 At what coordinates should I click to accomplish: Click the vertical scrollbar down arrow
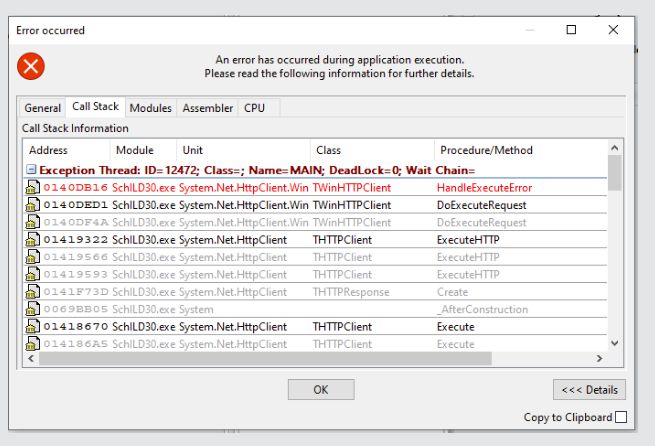pos(614,343)
